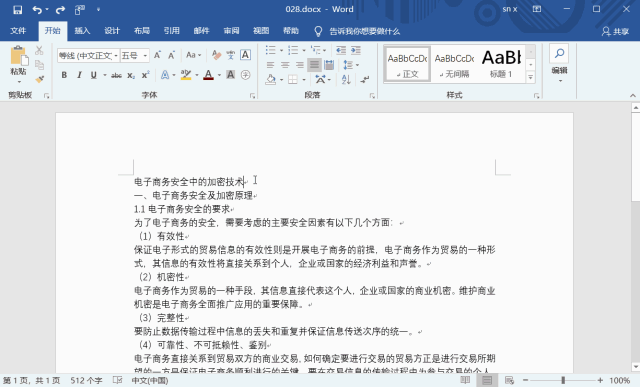Apply character shading
The image size is (640, 387).
coord(231,75)
